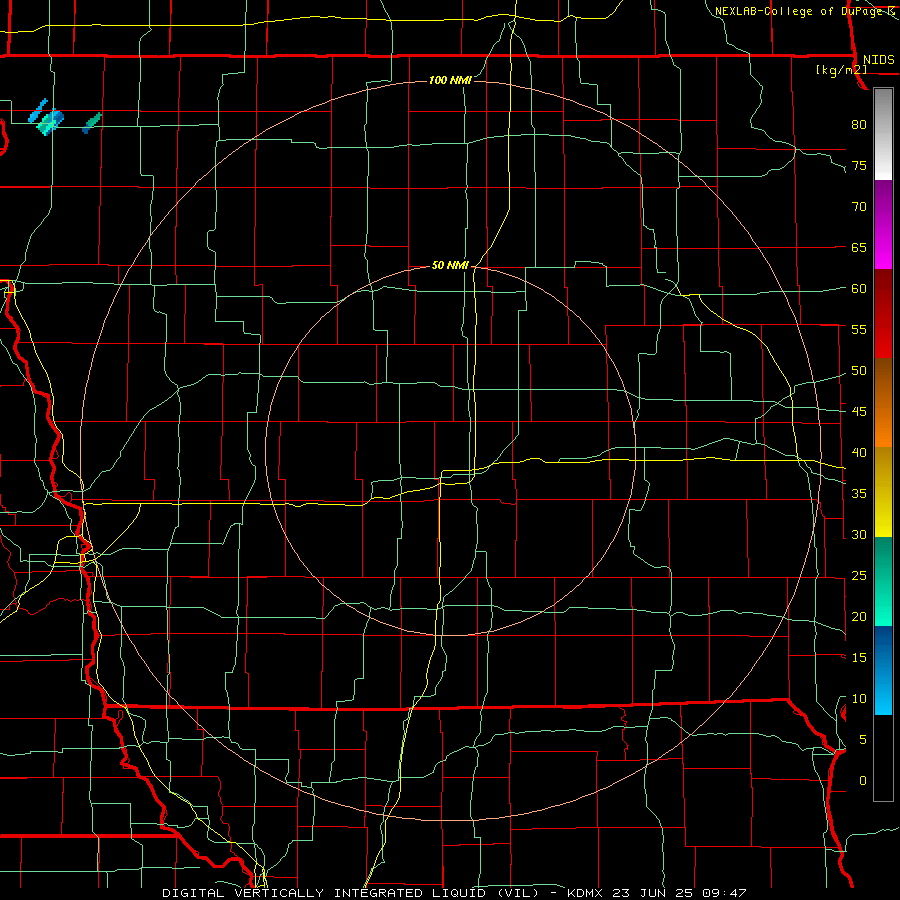This screenshot has width=900, height=900.
Task: Pick the dark red segment of the color bar
Action: point(883,313)
